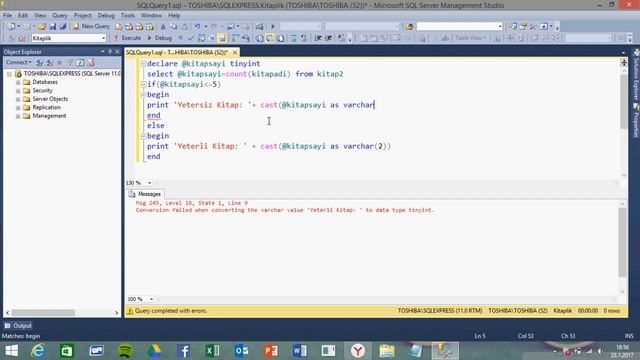This screenshot has height=360, width=640.
Task: Click the yellow find icon beside search box
Action: (x=409, y=27)
